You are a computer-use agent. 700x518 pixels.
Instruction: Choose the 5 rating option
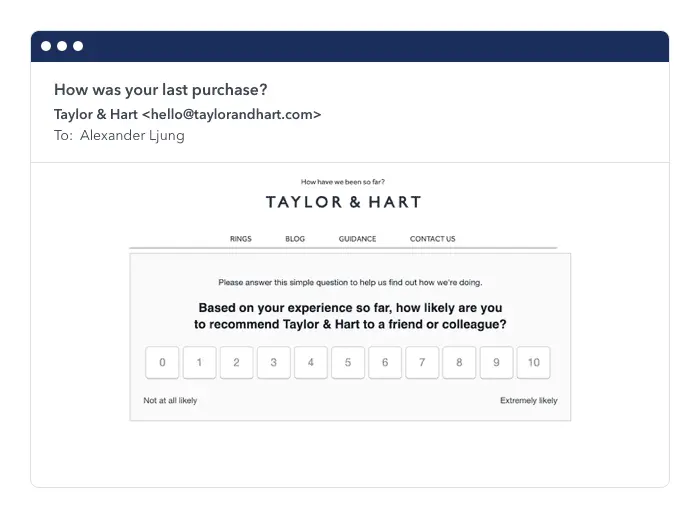(x=348, y=363)
